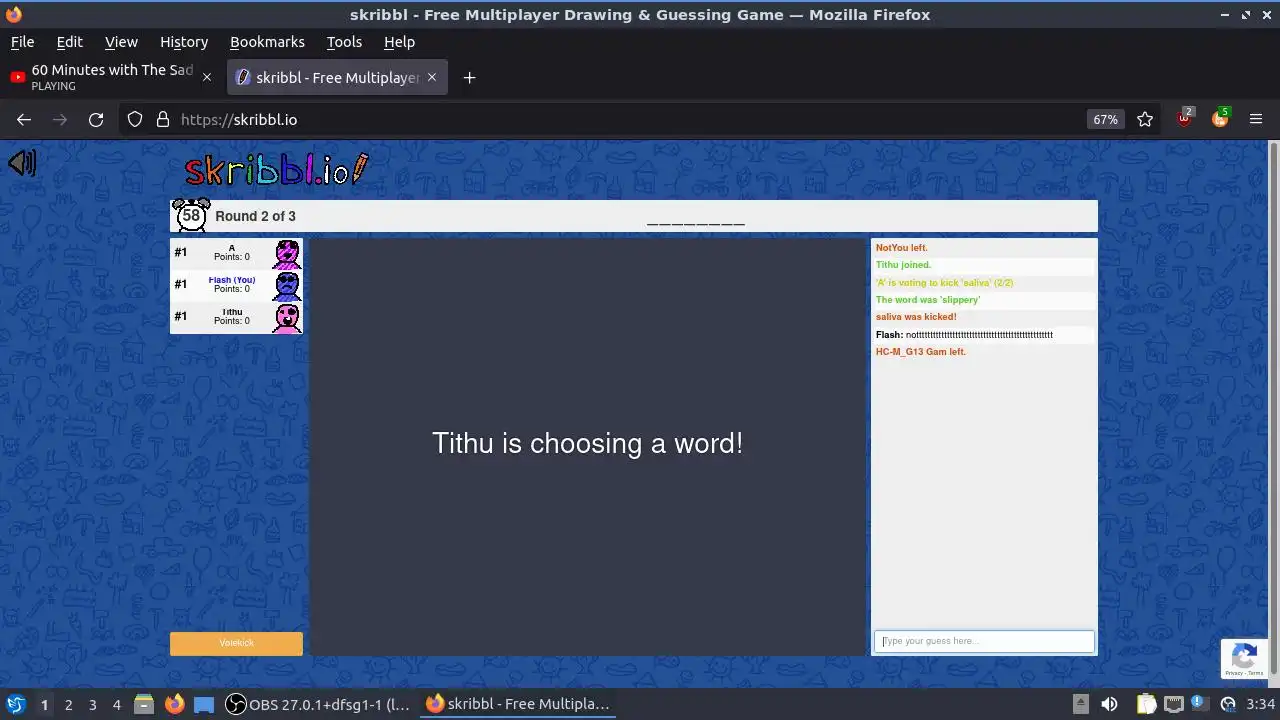This screenshot has width=1280, height=720.
Task: Open the uBlock Origin extension icon
Action: pos(1184,118)
